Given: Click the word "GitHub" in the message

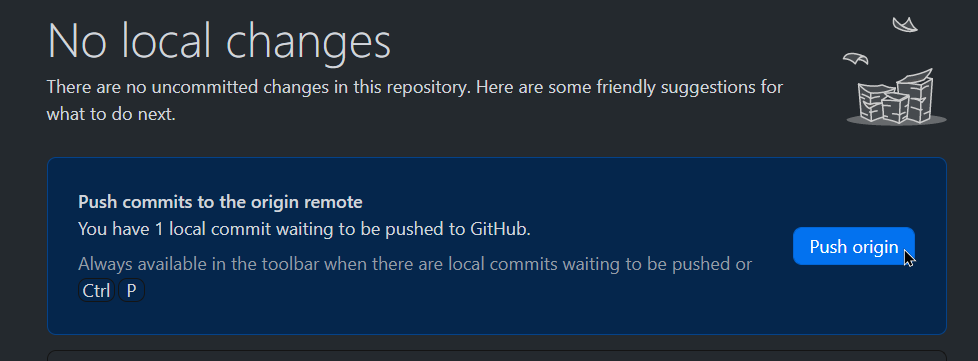Looking at the screenshot, I should click(x=498, y=229).
